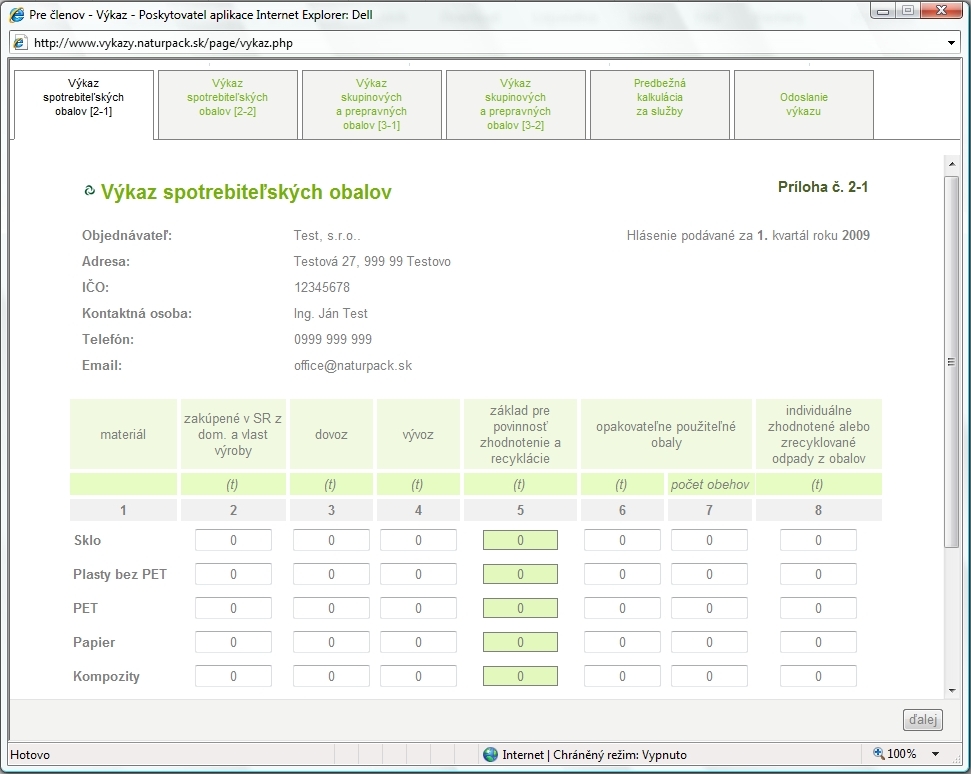Select the PET dovoz input field
Image resolution: width=971 pixels, height=774 pixels.
point(331,609)
